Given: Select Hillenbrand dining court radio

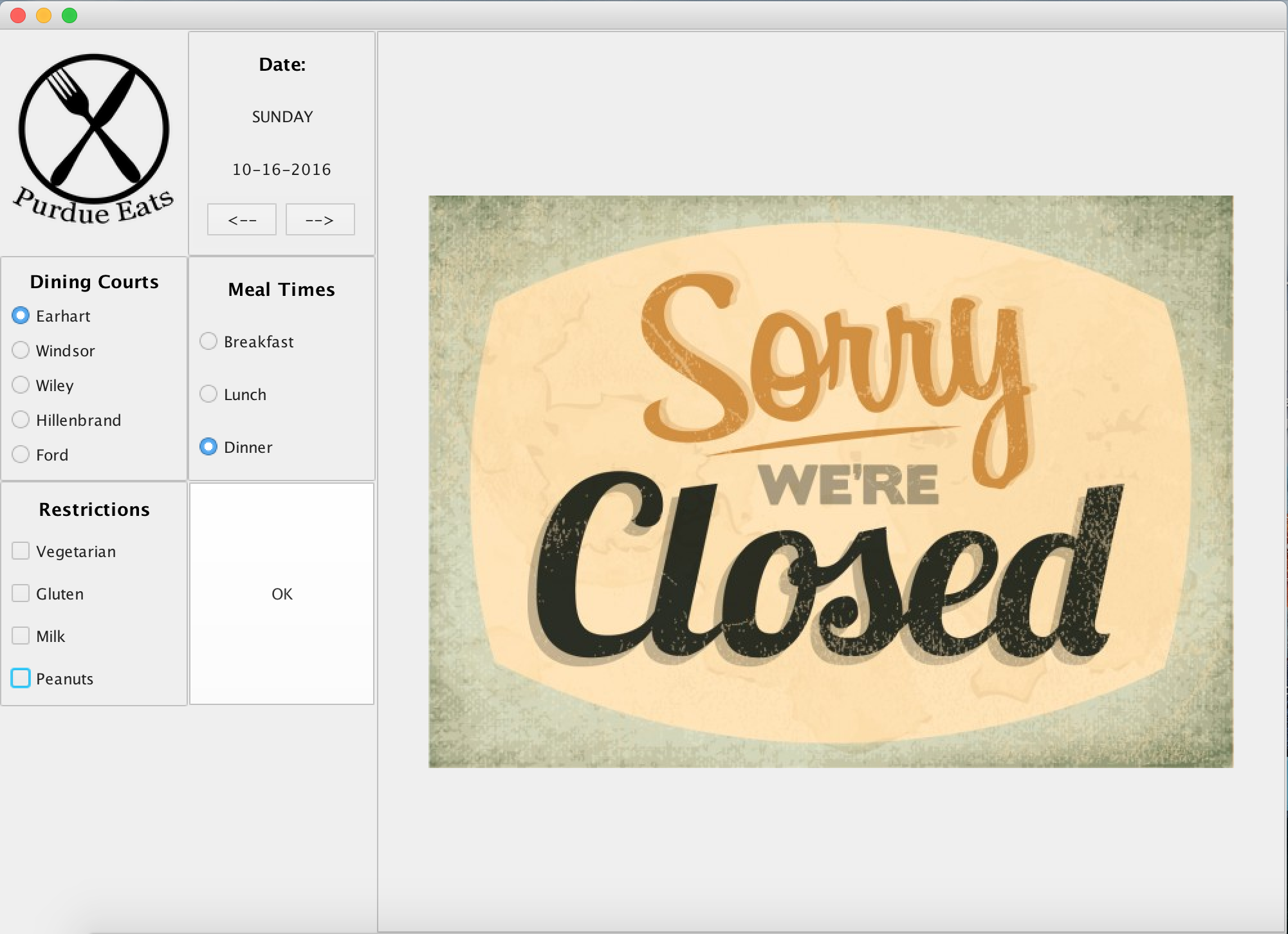Looking at the screenshot, I should pyautogui.click(x=21, y=420).
